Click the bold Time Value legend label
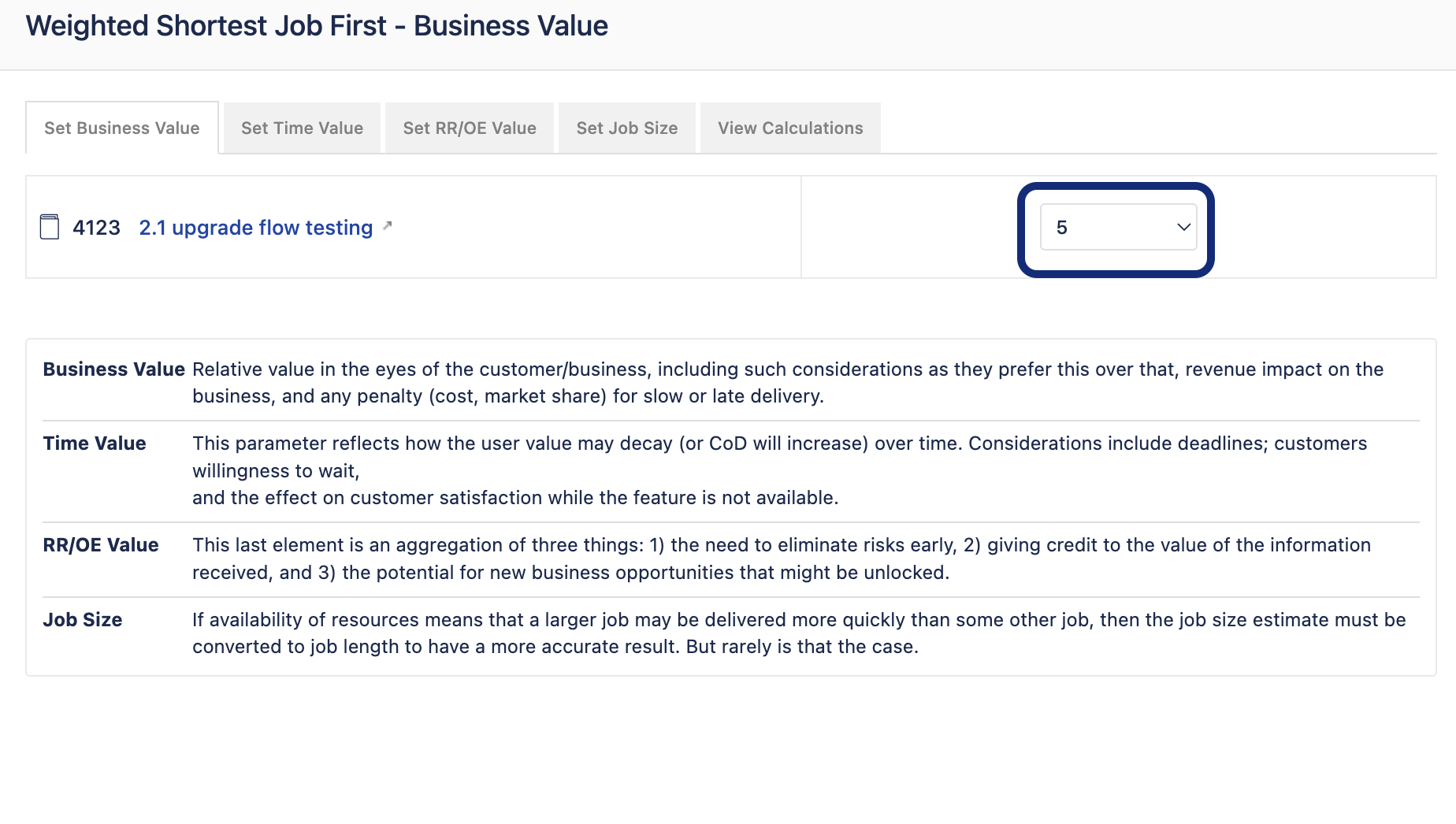The height and width of the screenshot is (824, 1456). pos(95,444)
